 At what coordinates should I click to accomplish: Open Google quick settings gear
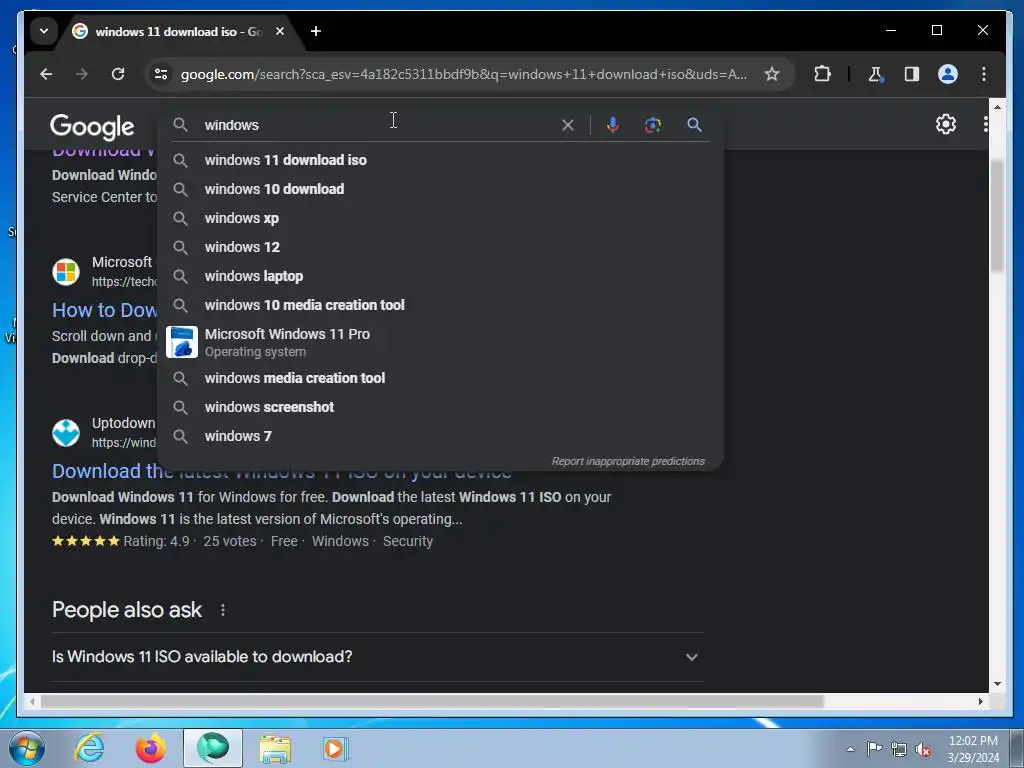click(x=946, y=124)
